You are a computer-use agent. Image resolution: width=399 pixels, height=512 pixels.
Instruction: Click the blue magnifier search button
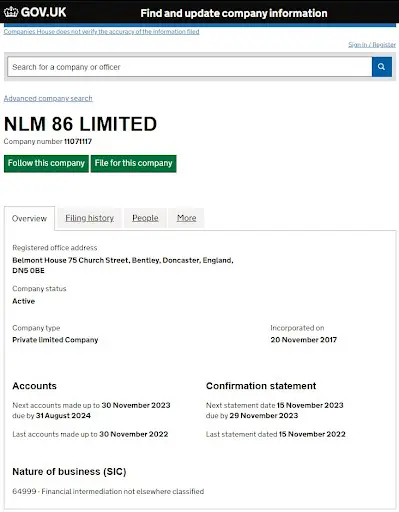pyautogui.click(x=382, y=67)
